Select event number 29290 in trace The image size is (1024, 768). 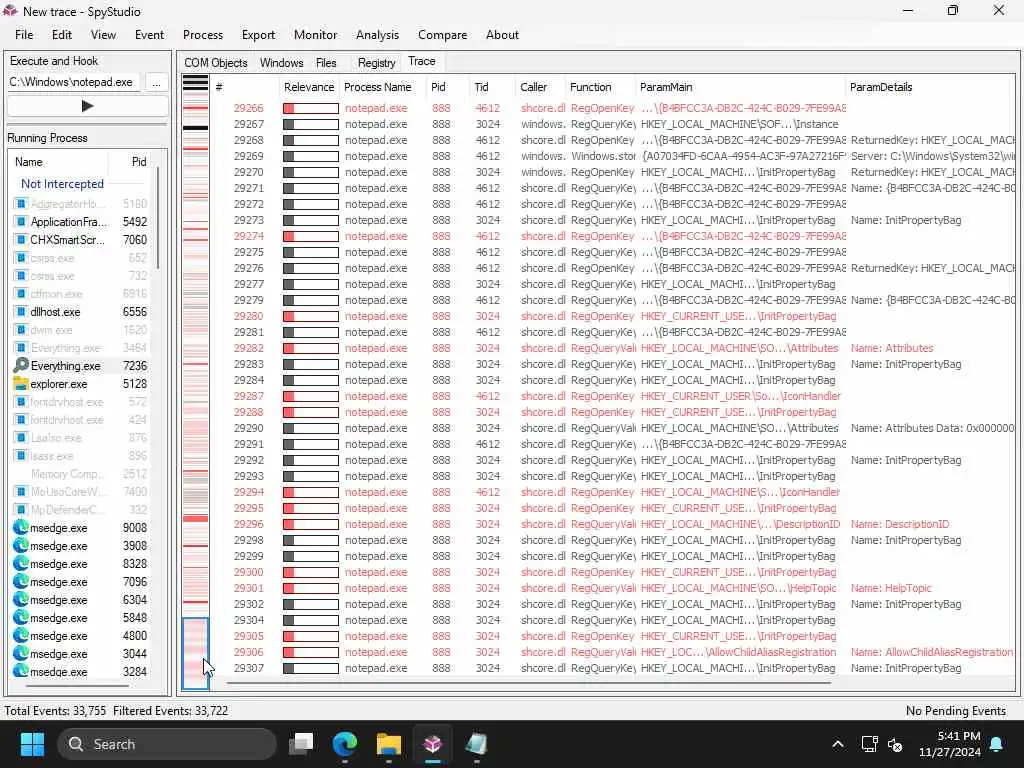[x=248, y=428]
